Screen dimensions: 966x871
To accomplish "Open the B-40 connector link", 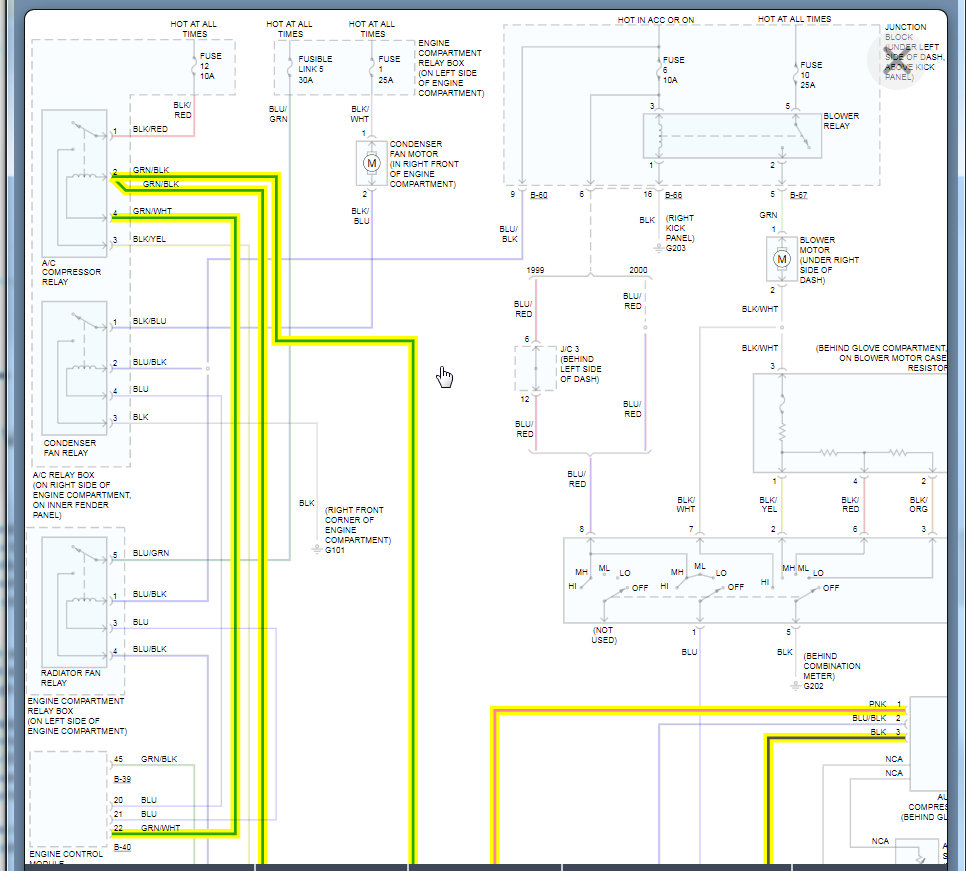I will click(123, 848).
